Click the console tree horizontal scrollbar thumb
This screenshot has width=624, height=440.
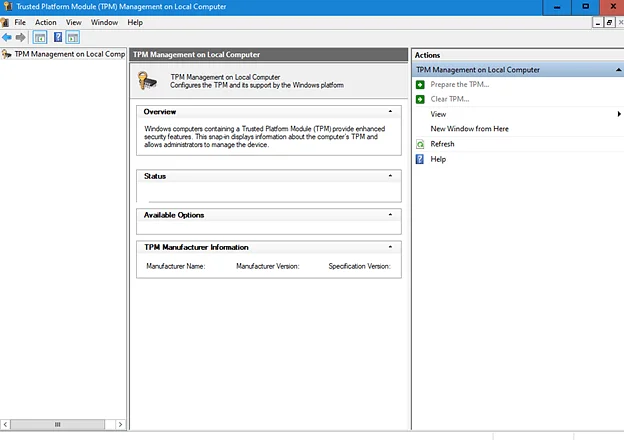58,424
